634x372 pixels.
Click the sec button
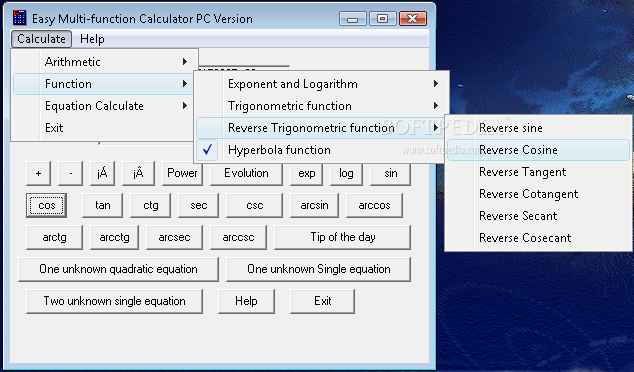pos(199,205)
